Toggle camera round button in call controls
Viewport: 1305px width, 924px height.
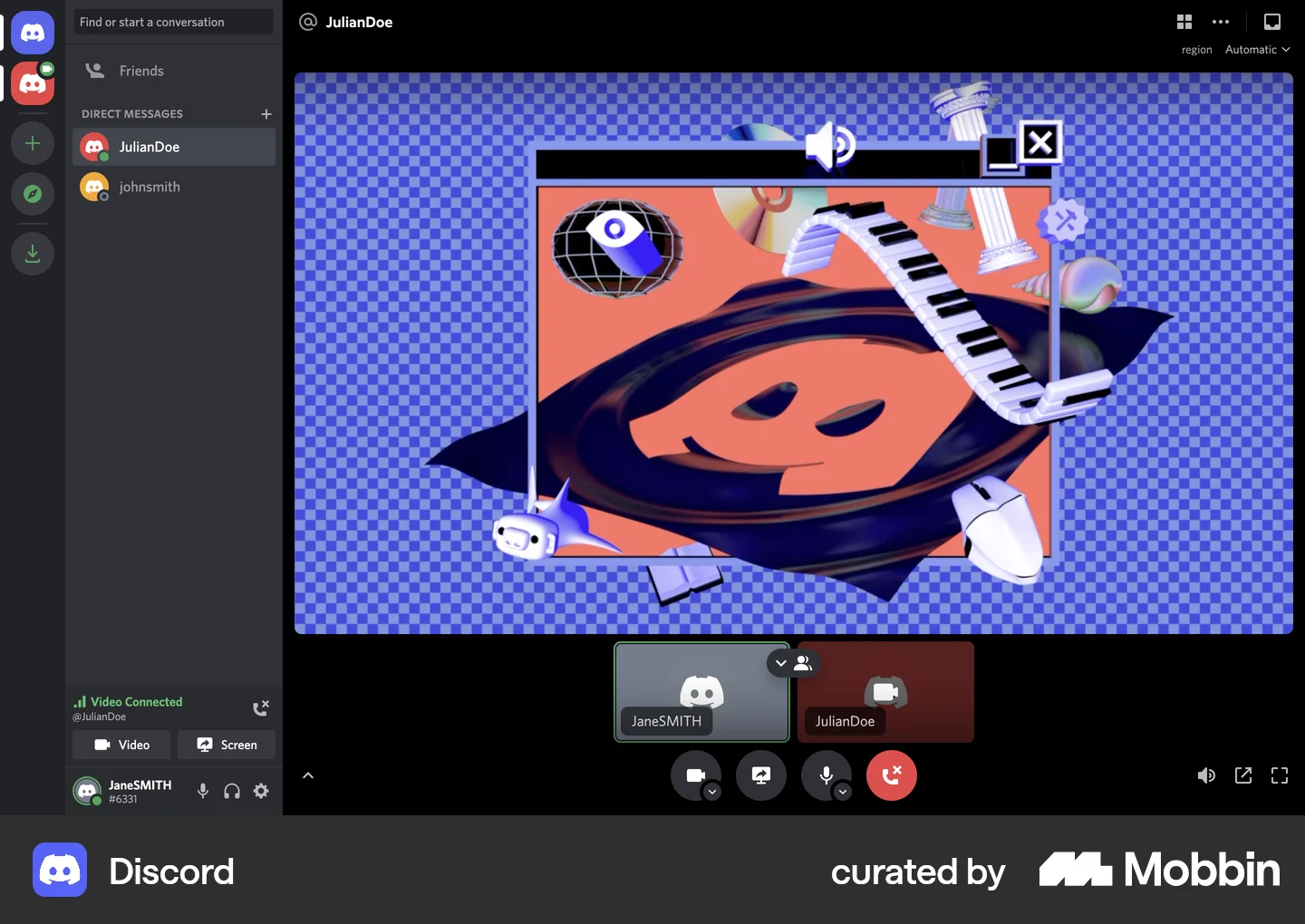point(694,775)
